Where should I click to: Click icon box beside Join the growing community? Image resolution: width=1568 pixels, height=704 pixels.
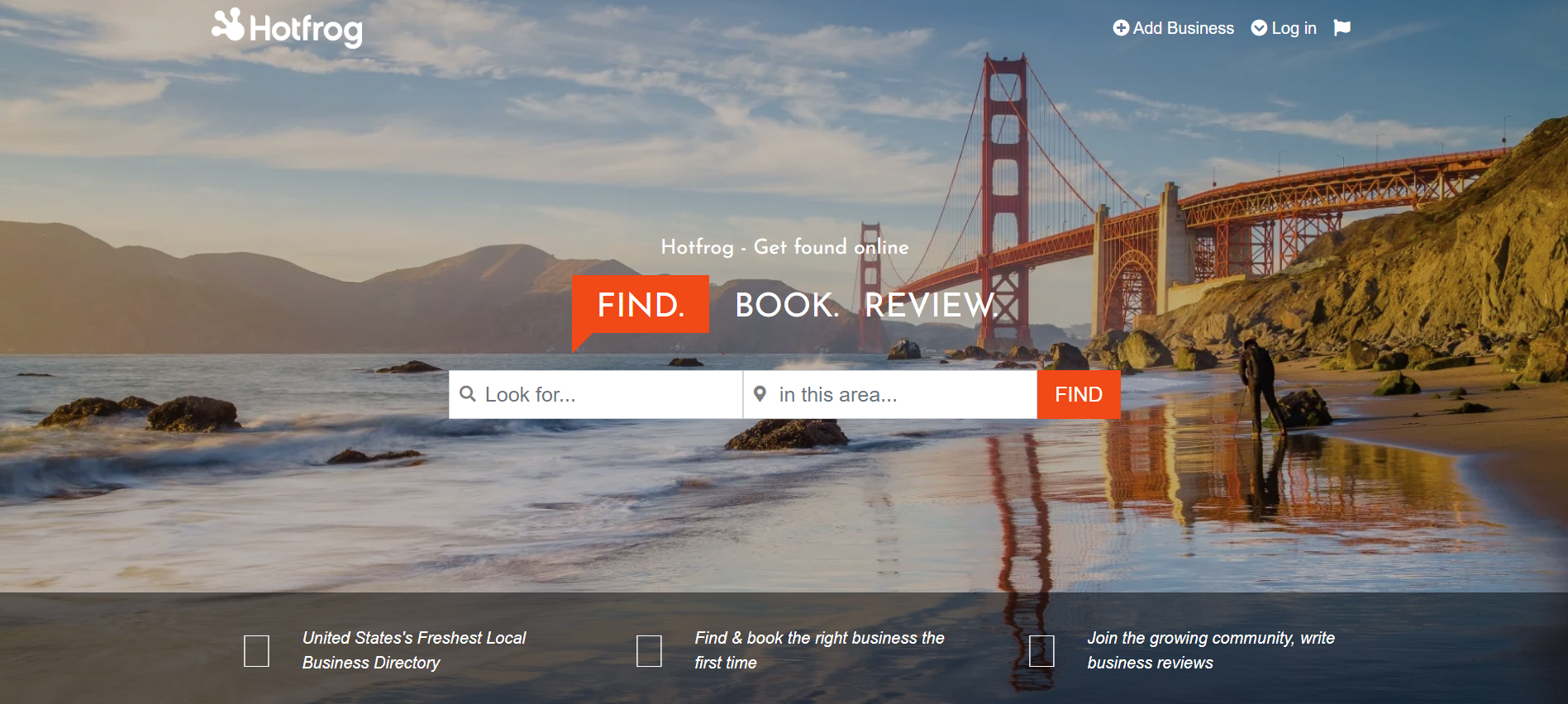[x=1041, y=651]
